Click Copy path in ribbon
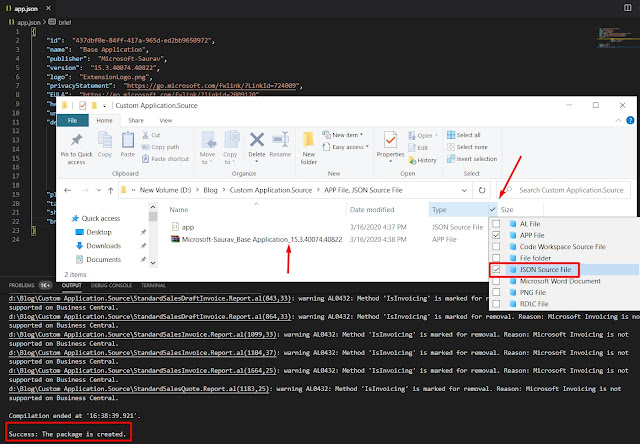 (x=160, y=147)
